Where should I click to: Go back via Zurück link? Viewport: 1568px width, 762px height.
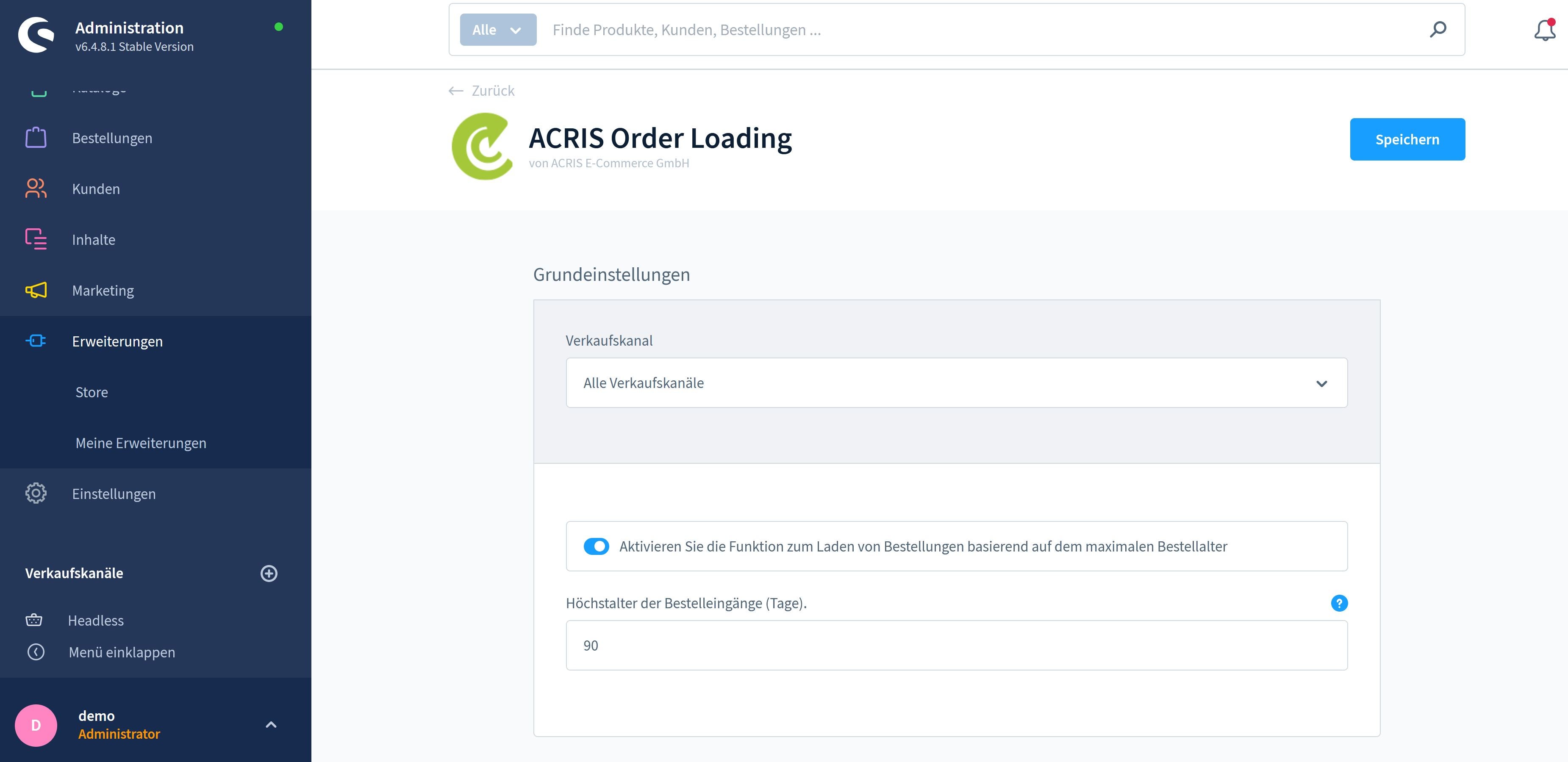(x=493, y=91)
